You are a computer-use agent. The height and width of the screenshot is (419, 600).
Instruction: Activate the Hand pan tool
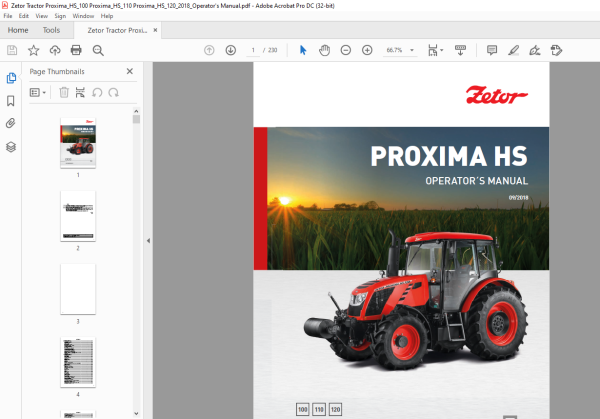(x=324, y=50)
